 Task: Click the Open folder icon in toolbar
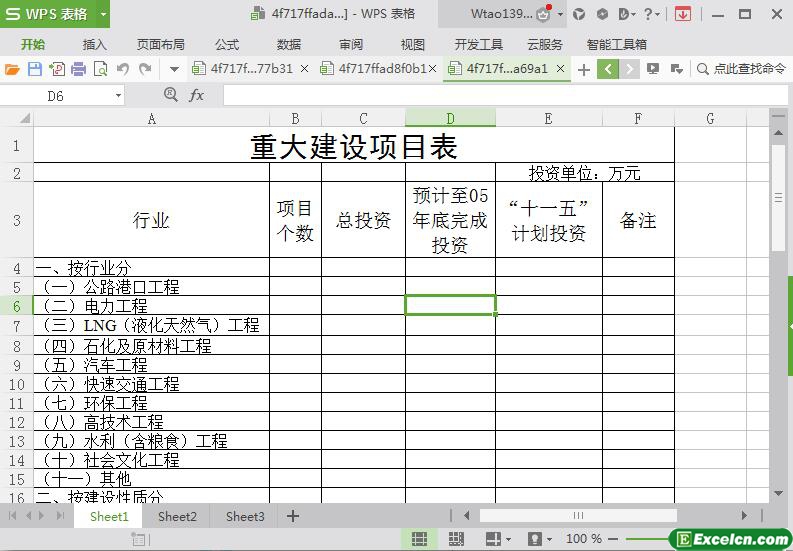pyautogui.click(x=12, y=69)
